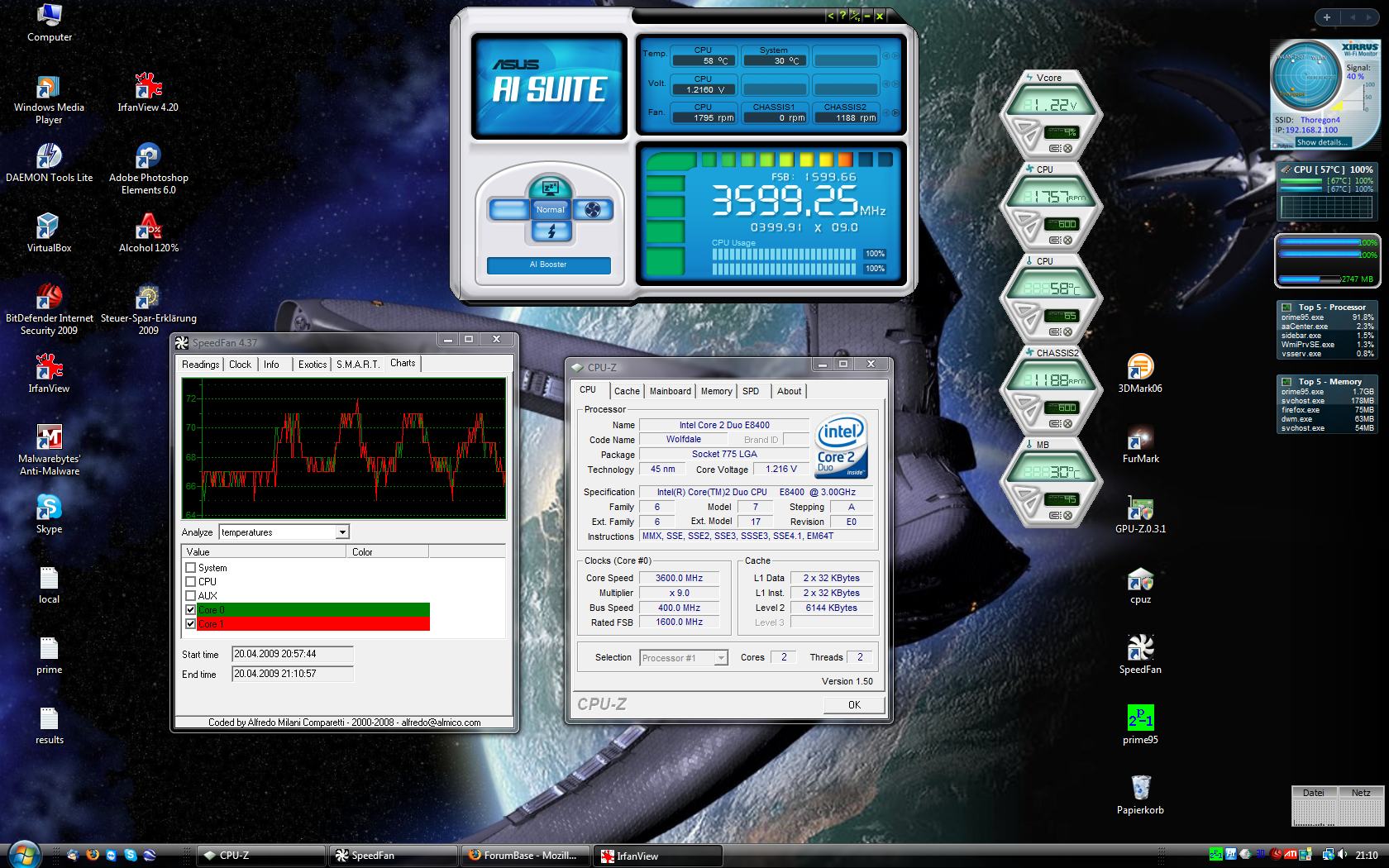Image resolution: width=1389 pixels, height=868 pixels.
Task: Uncheck the Core 0 checkbox
Action: (191, 610)
